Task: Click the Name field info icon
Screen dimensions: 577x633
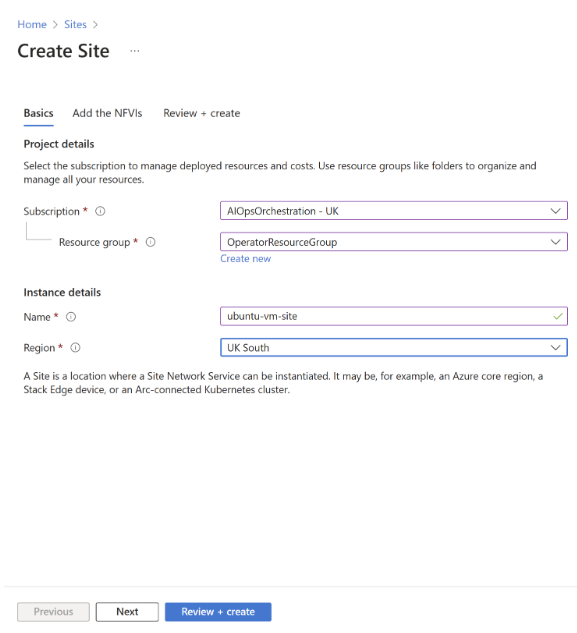Action: (71, 317)
